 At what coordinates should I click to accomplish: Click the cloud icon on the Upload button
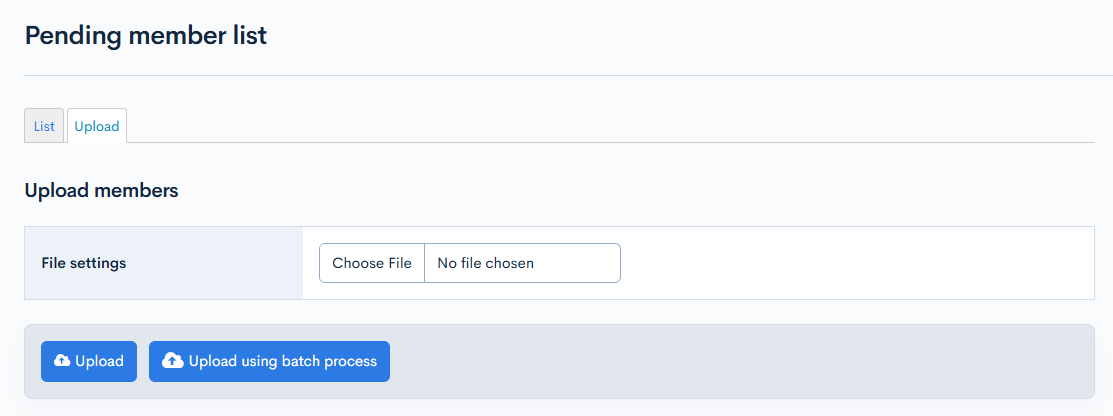(x=62, y=361)
